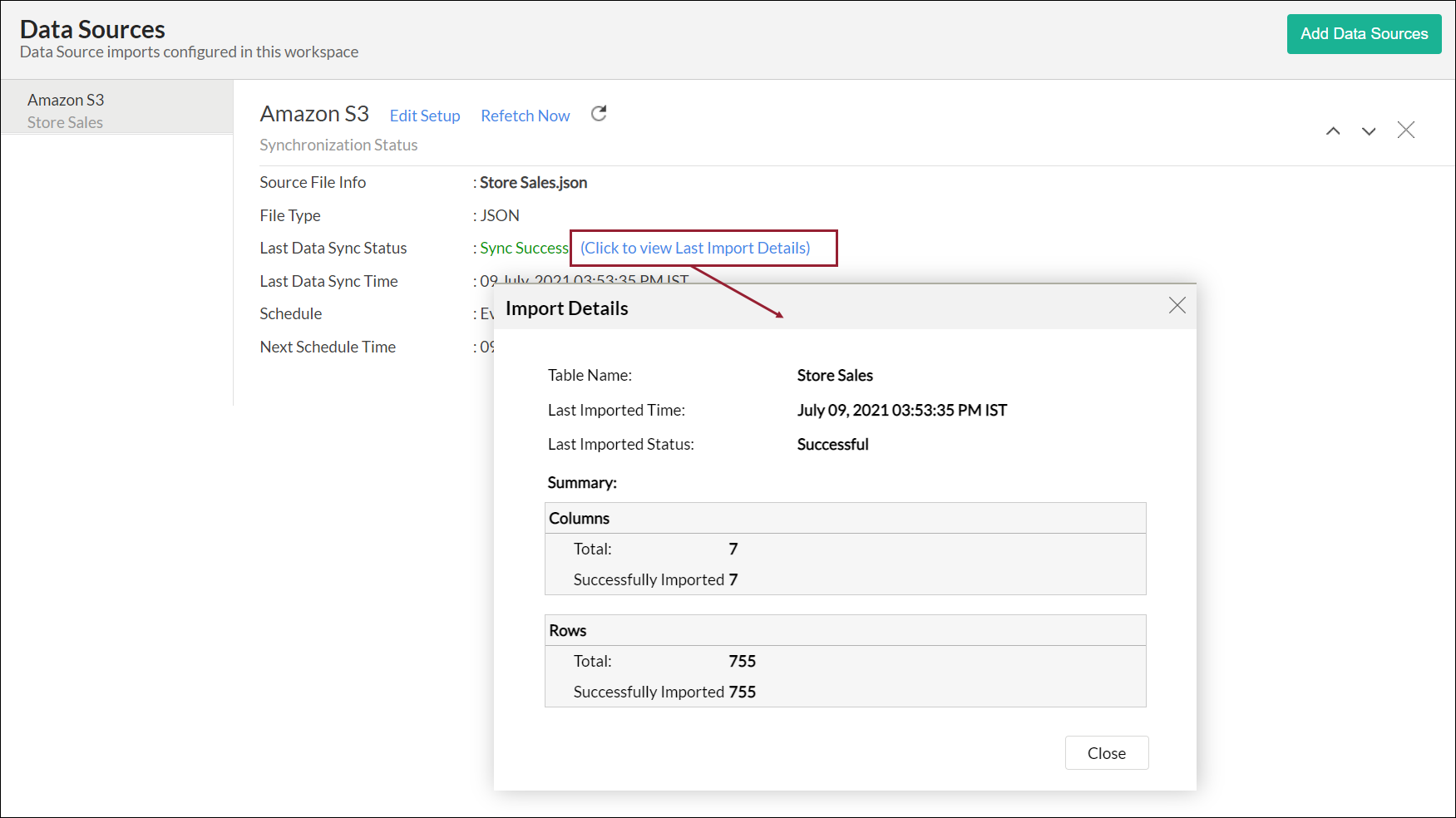
Task: Close the Synchronization Status panel with X
Action: 1405,130
